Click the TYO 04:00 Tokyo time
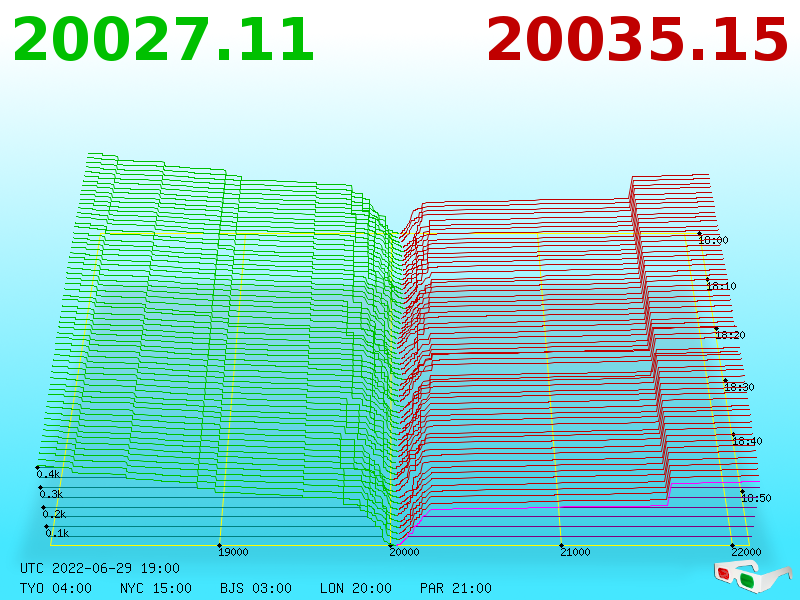The image size is (800, 600). click(56, 588)
